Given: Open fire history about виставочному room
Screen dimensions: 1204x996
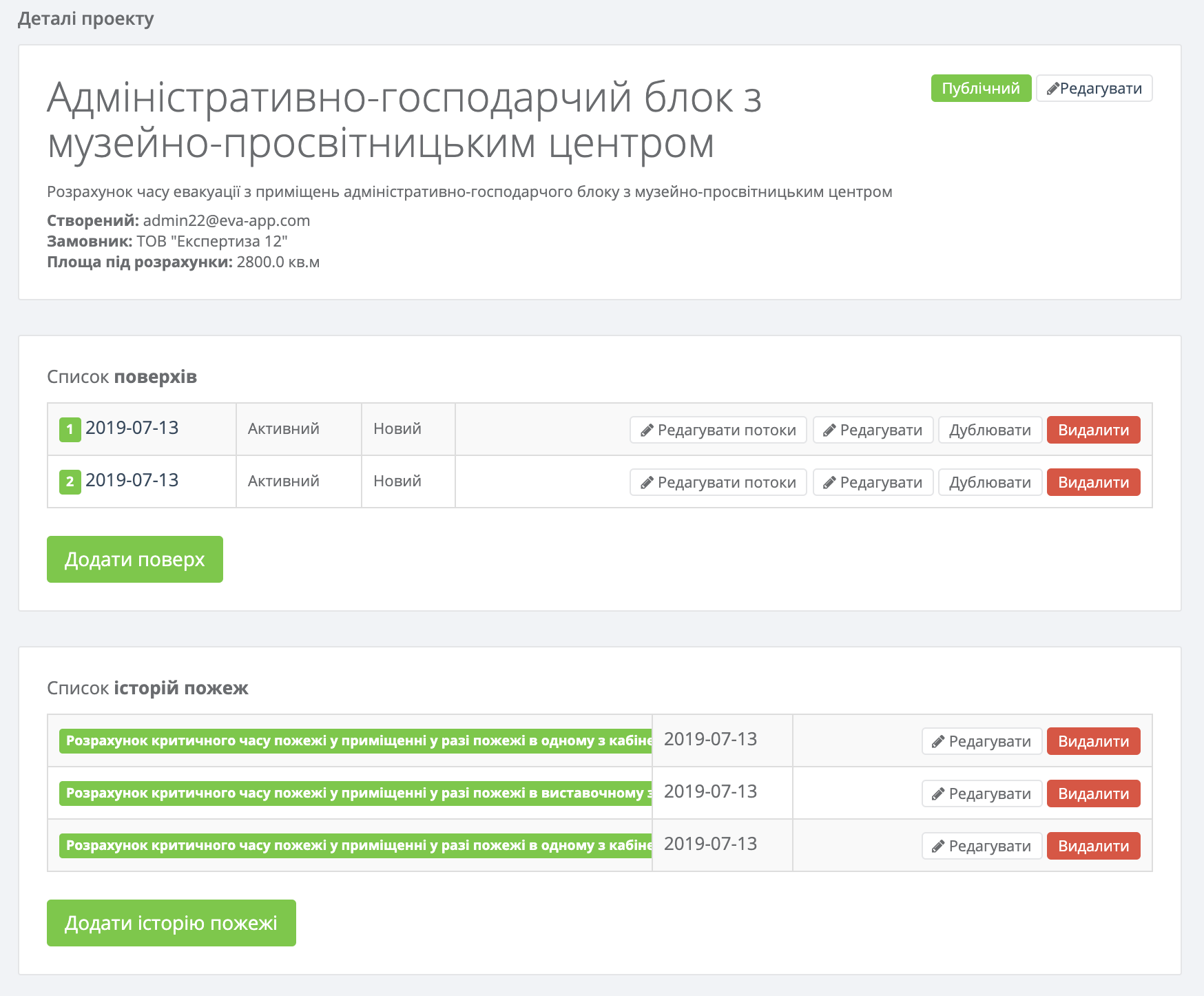Looking at the screenshot, I should tap(355, 793).
